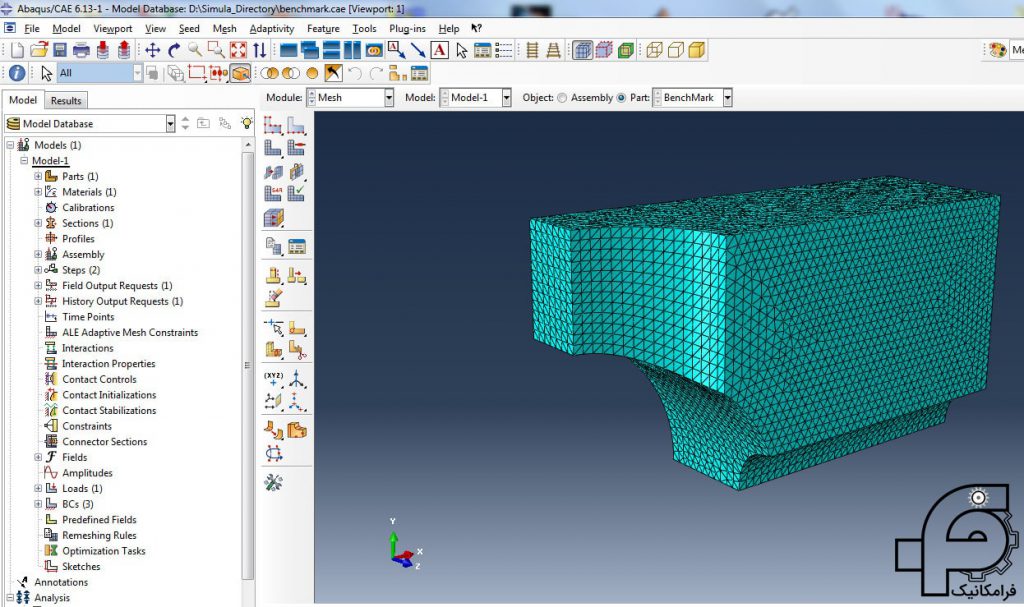Viewport: 1024px width, 607px height.
Task: Click the Create Datum Point XYZ icon
Action: 274,379
